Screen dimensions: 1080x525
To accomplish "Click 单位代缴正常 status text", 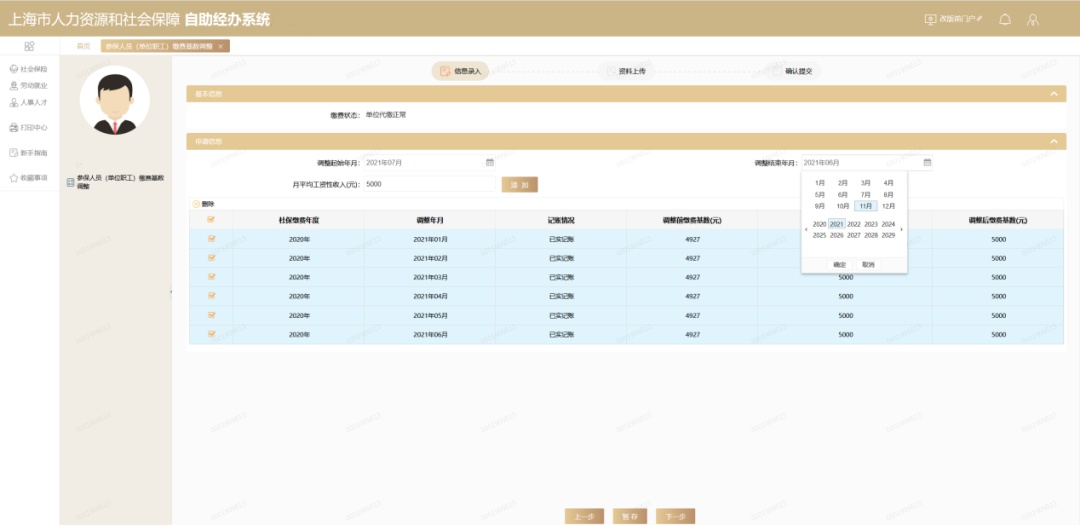I will pyautogui.click(x=386, y=115).
